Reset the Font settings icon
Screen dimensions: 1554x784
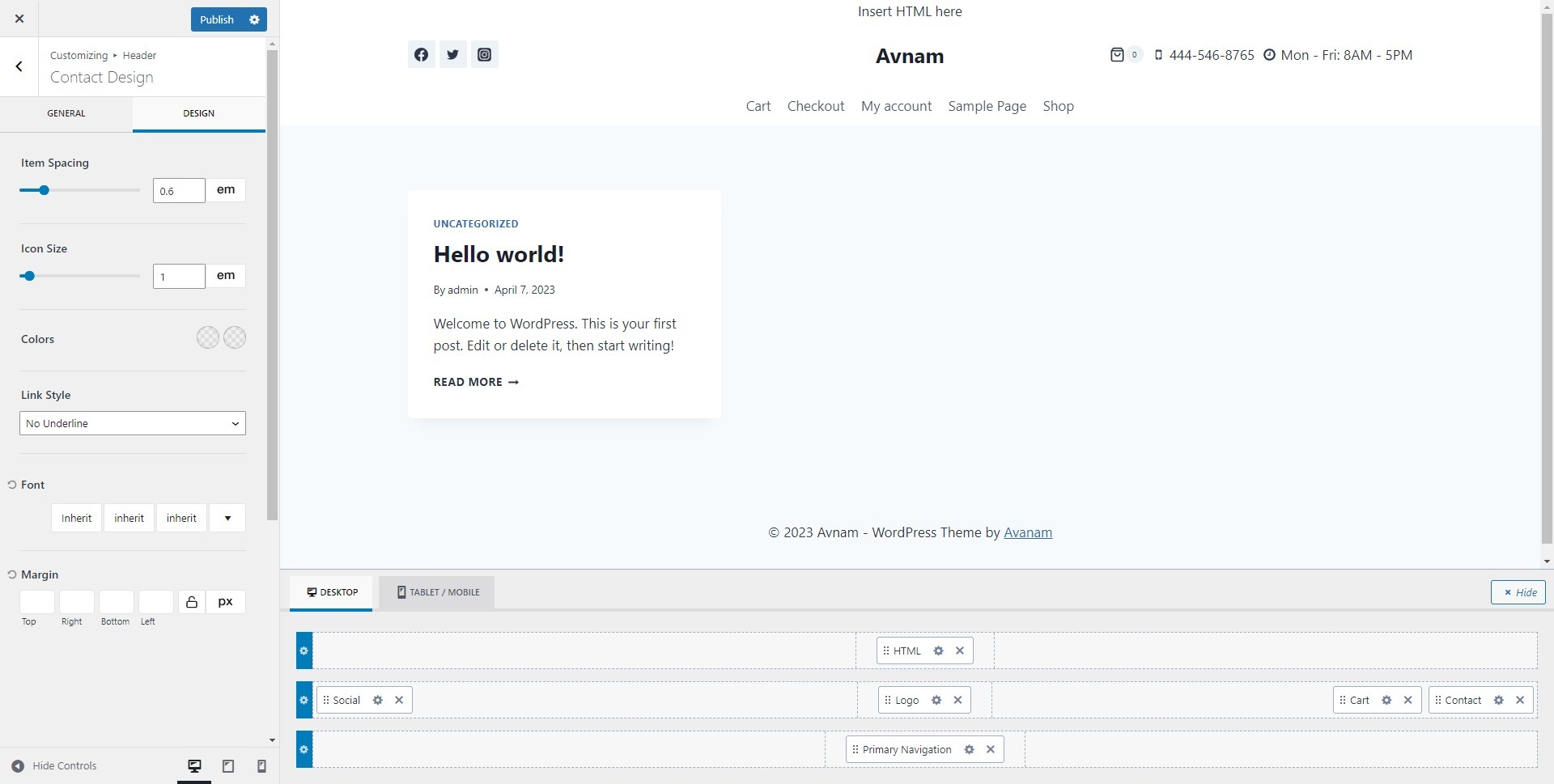pyautogui.click(x=12, y=485)
